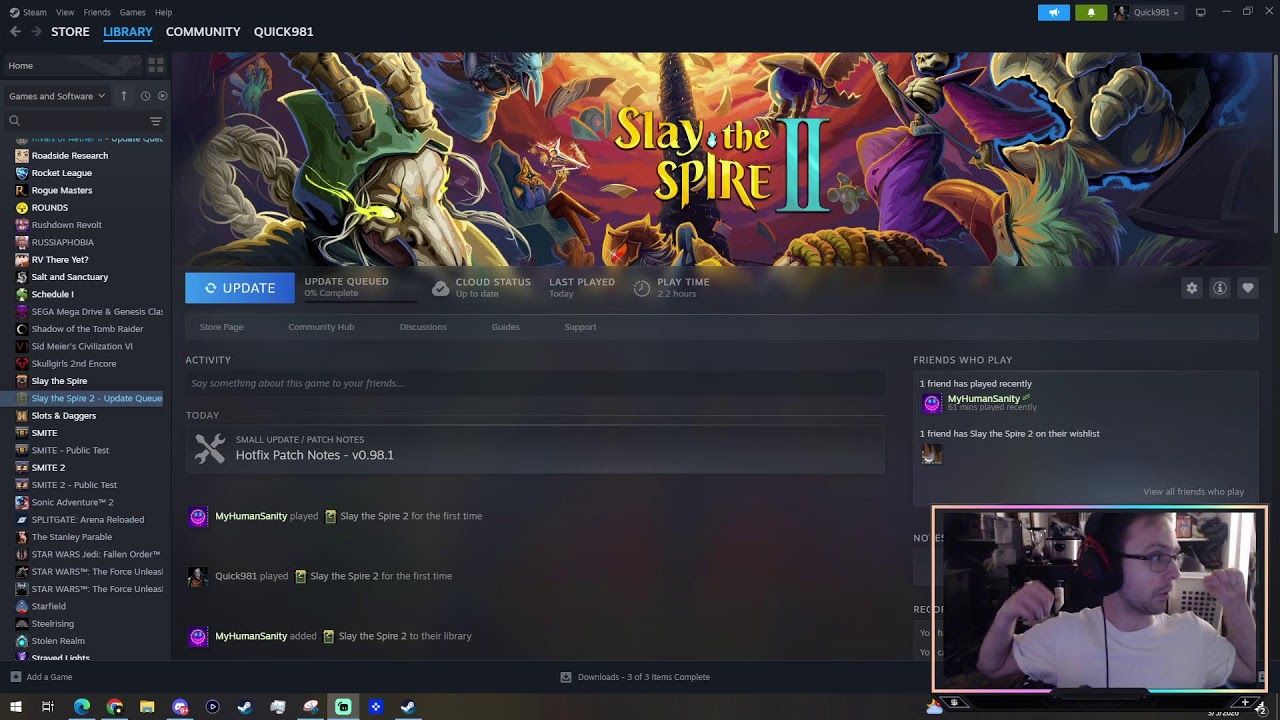
Task: Open Discord from the taskbar
Action: click(180, 707)
